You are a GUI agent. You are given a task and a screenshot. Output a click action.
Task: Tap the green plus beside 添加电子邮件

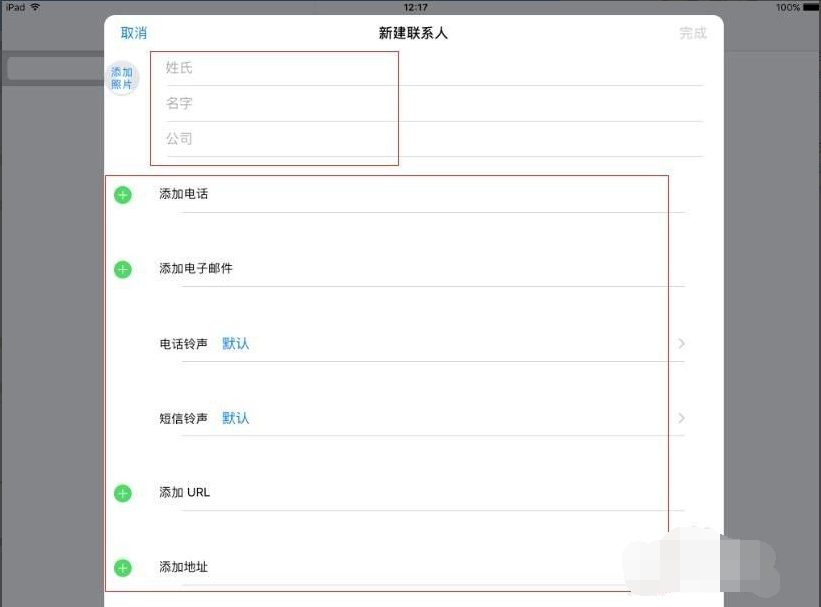pos(122,269)
